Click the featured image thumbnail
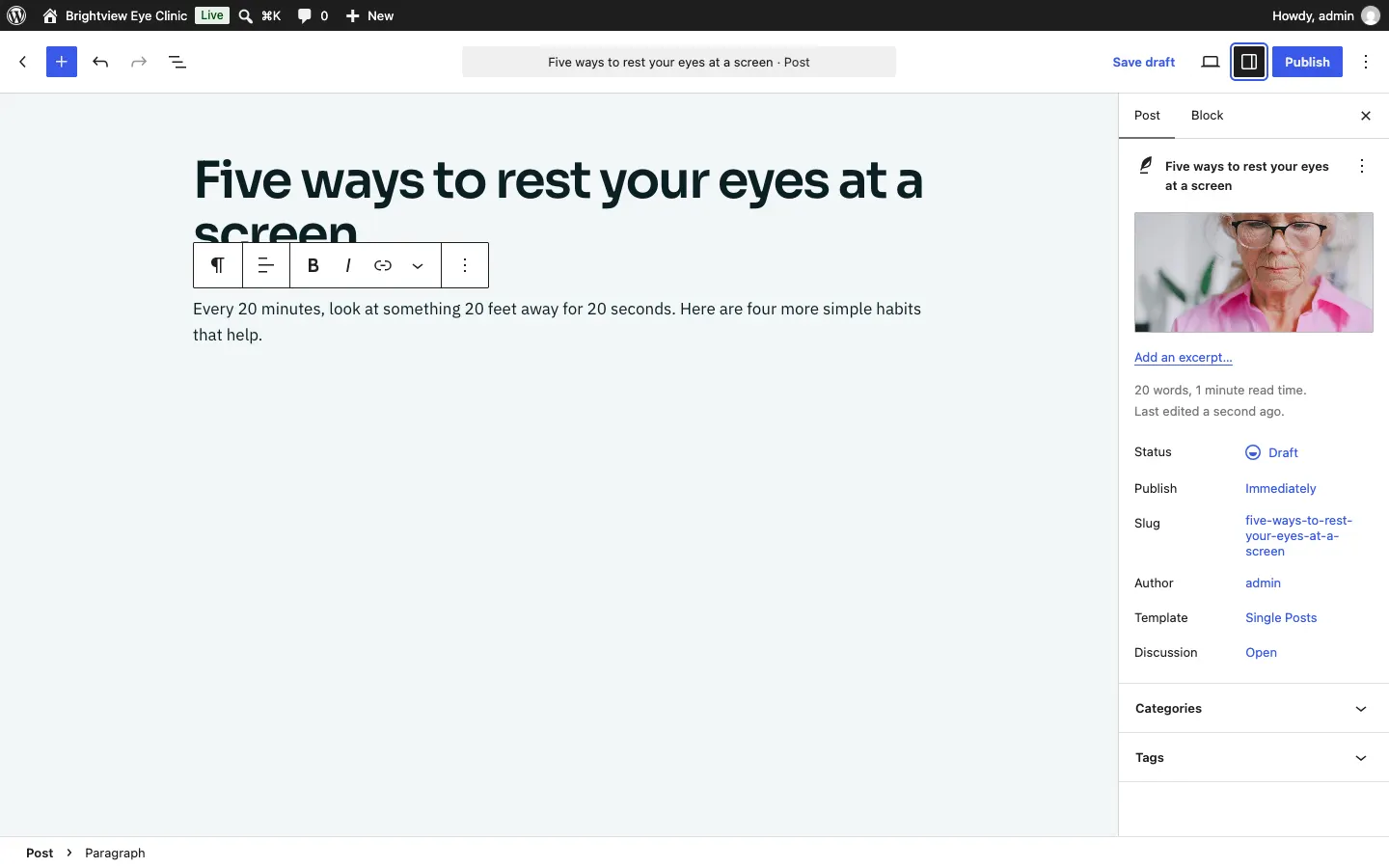 [x=1254, y=273]
